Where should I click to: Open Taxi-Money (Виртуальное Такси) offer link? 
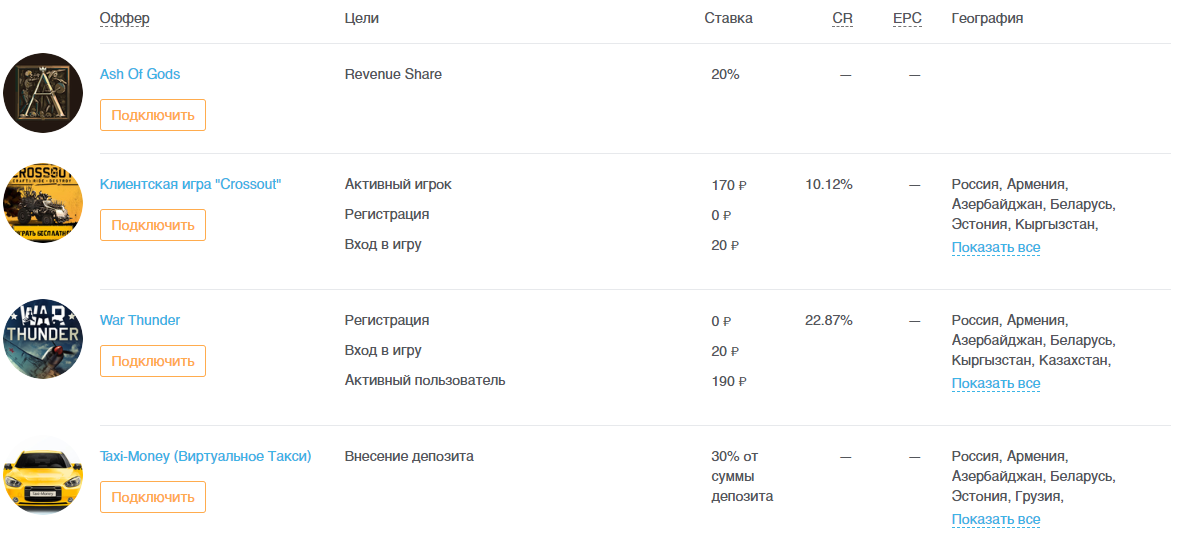click(x=205, y=456)
